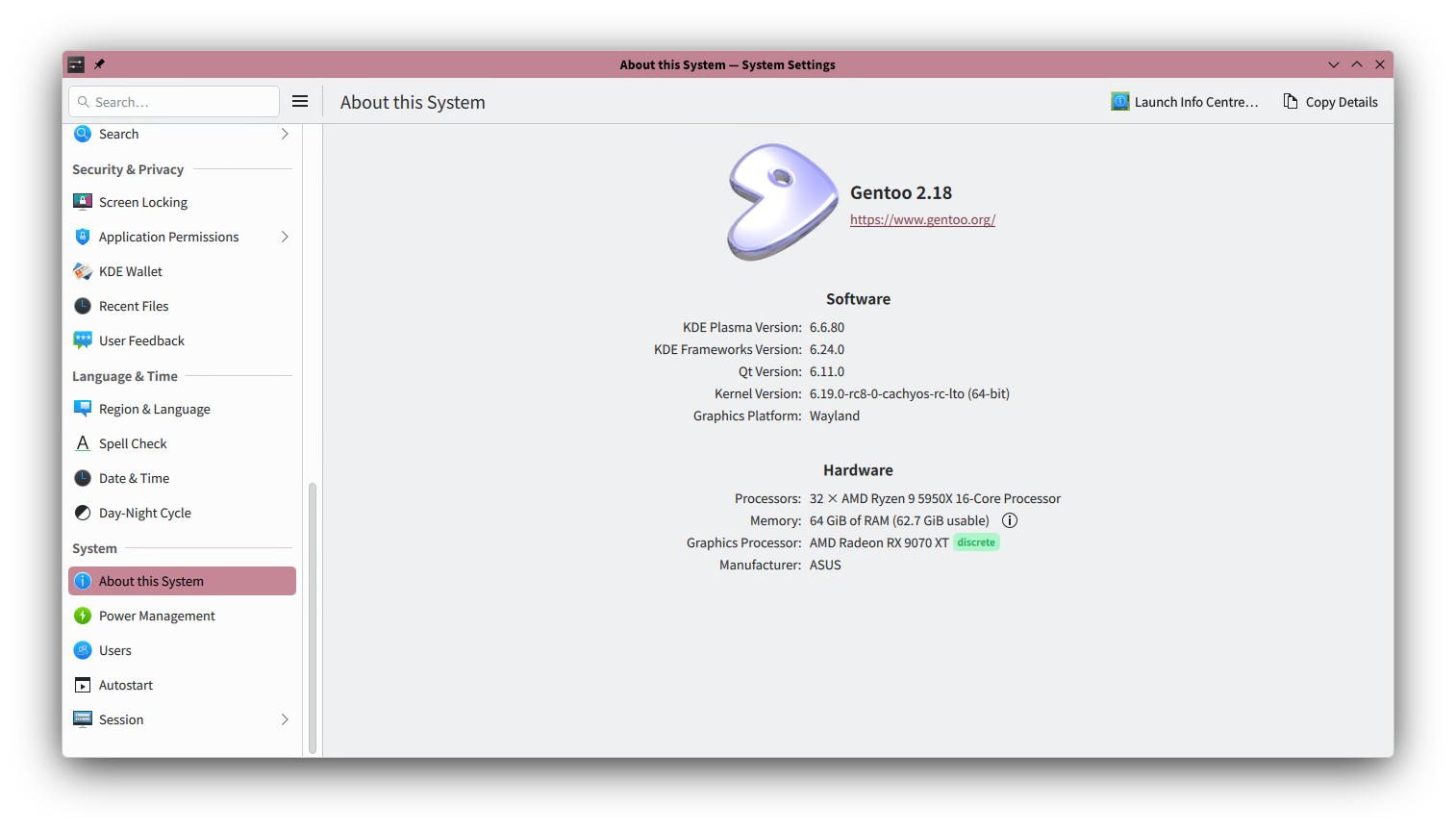The height and width of the screenshot is (831, 1456).
Task: Maximize the System Settings window
Action: tap(1357, 64)
